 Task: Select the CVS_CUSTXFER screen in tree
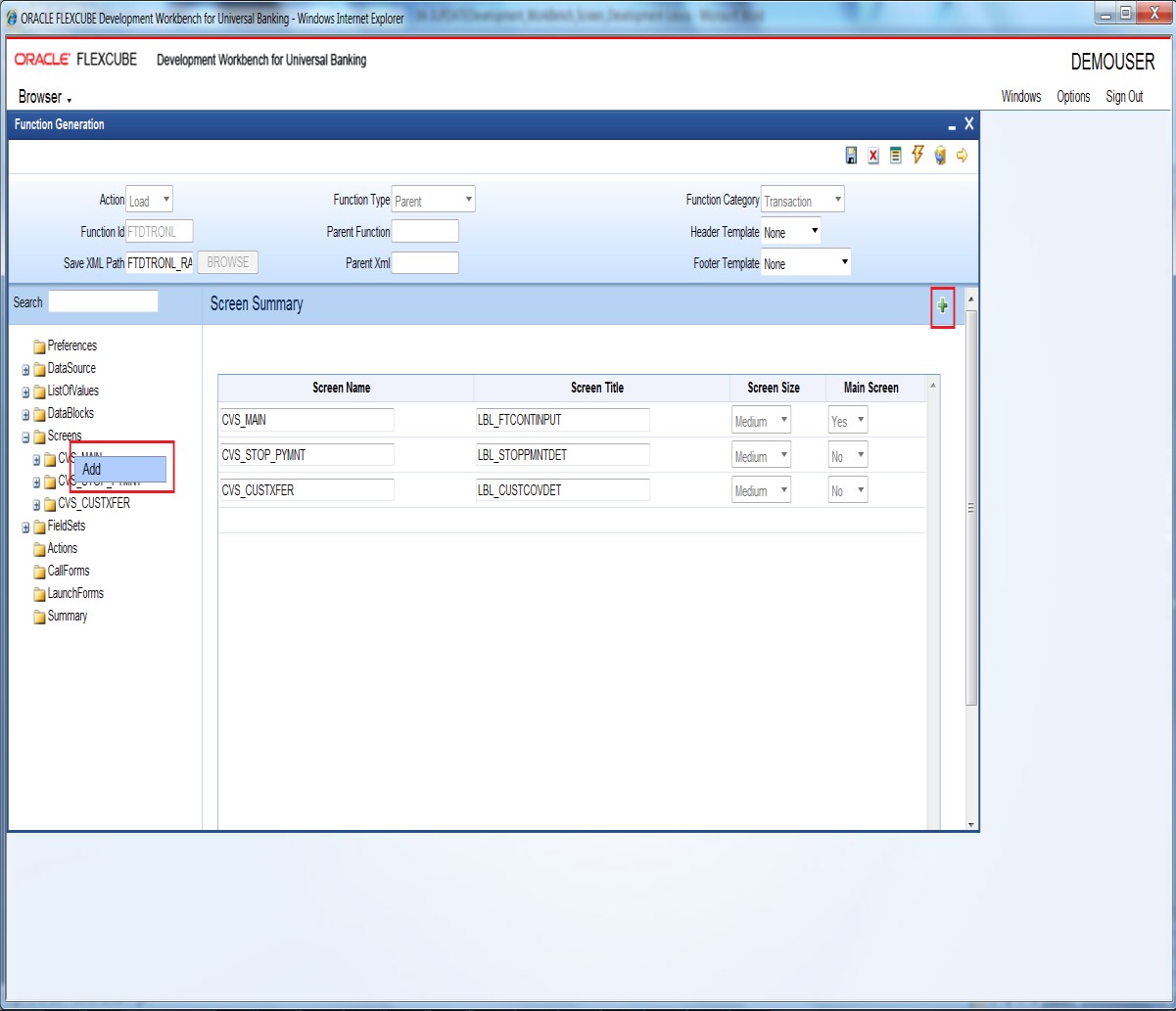tap(94, 504)
